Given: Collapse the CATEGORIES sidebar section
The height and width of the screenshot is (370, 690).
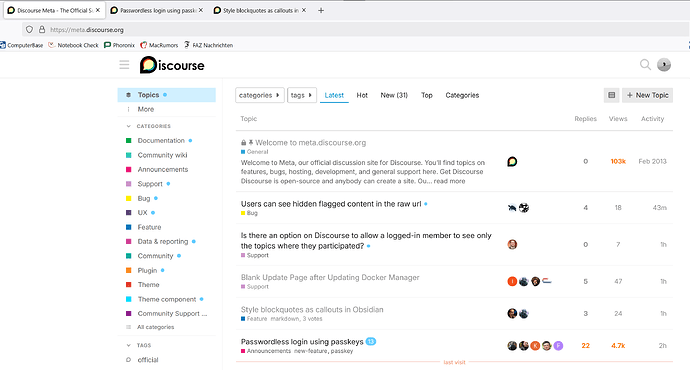Looking at the screenshot, I should (128, 126).
